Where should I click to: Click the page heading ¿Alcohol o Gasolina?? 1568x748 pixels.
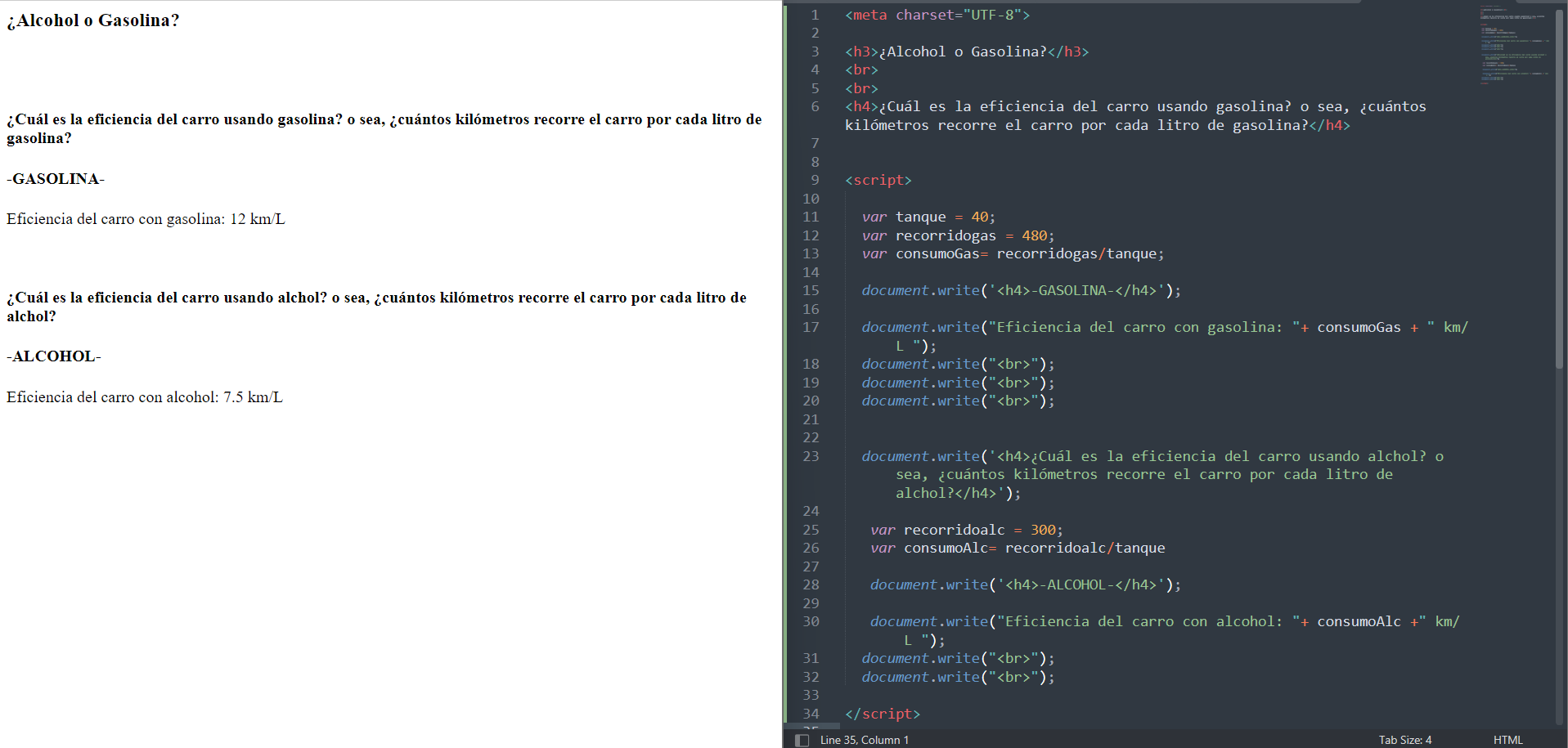(93, 20)
